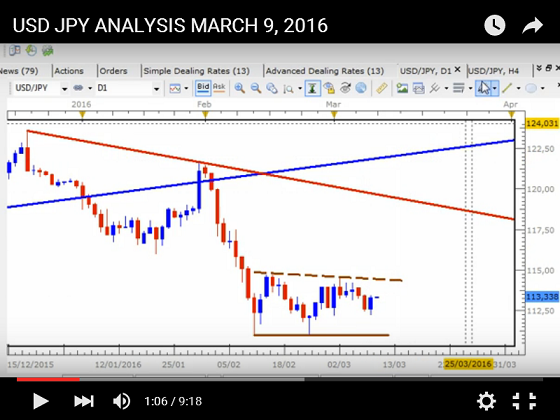
Task: Toggle Ask price display
Action: 219,88
